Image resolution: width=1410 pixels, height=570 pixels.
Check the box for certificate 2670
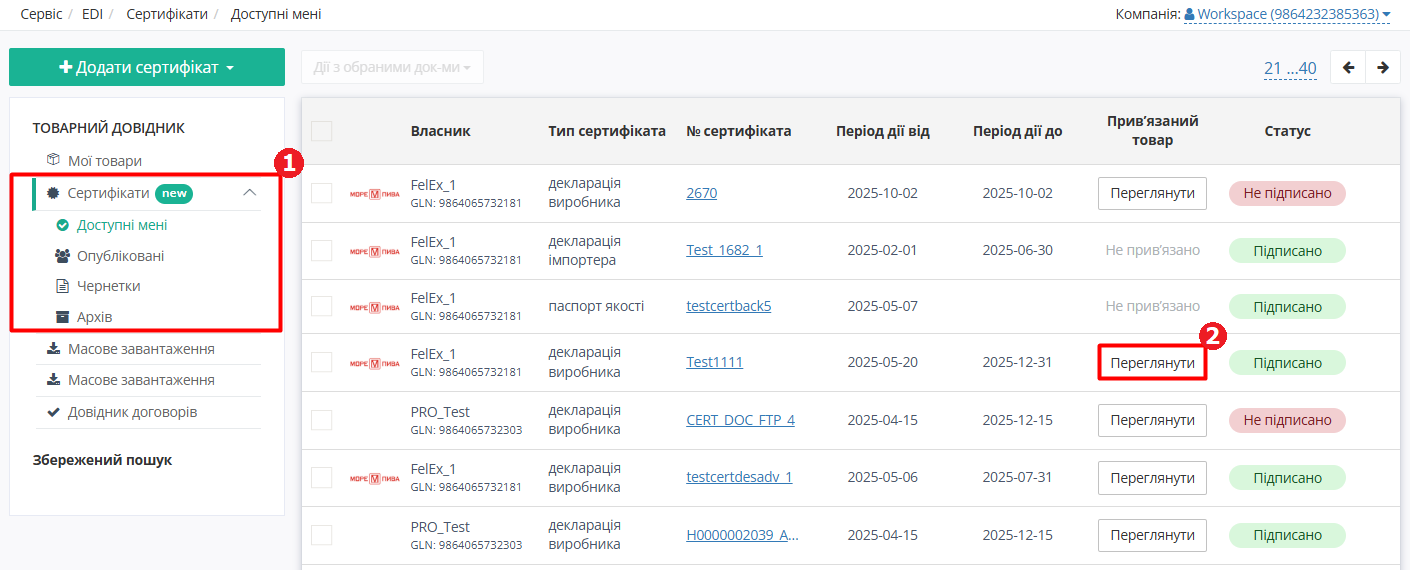[321, 193]
